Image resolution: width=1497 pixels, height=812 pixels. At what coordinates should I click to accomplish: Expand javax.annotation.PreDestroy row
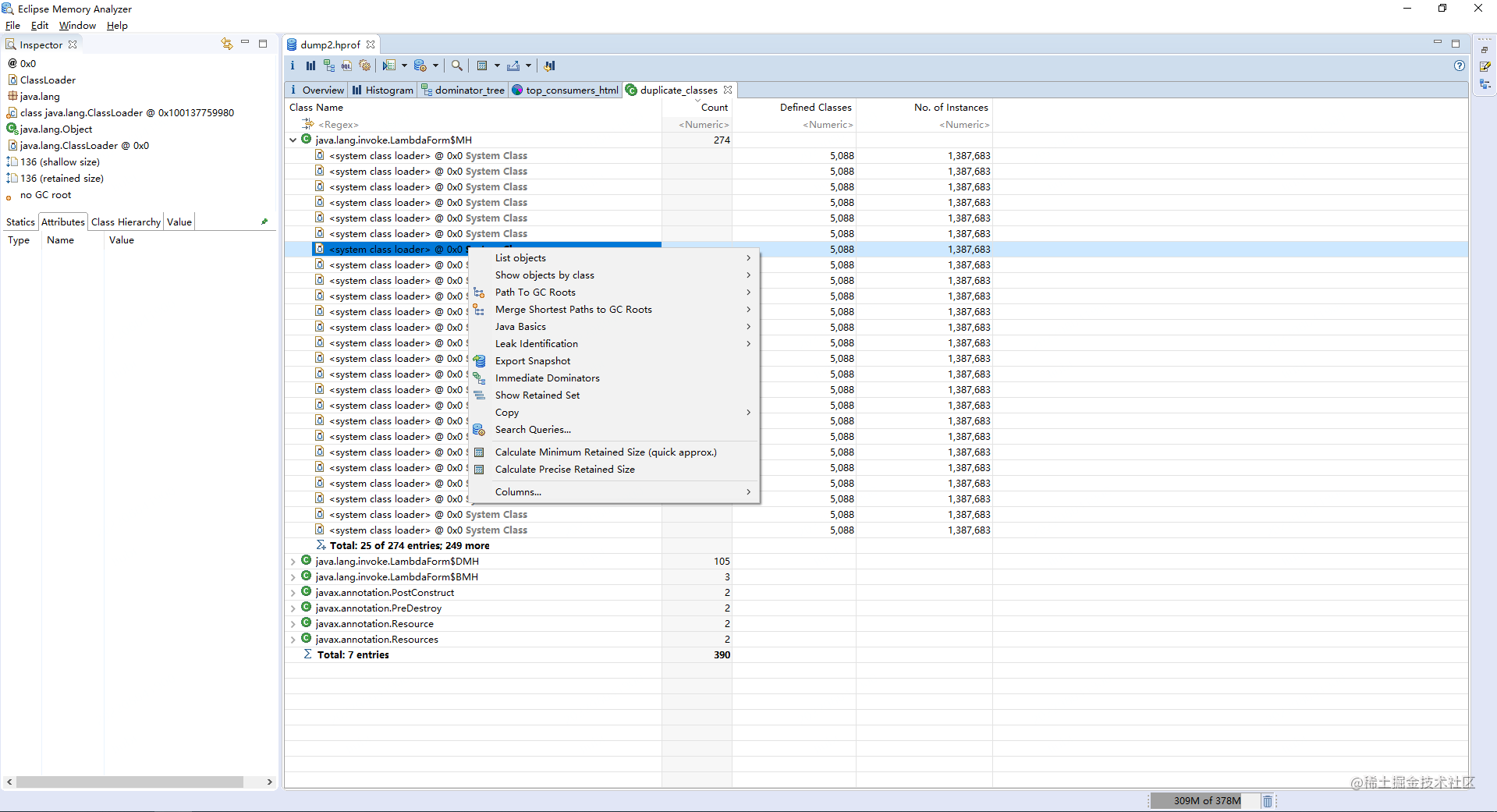click(x=293, y=608)
